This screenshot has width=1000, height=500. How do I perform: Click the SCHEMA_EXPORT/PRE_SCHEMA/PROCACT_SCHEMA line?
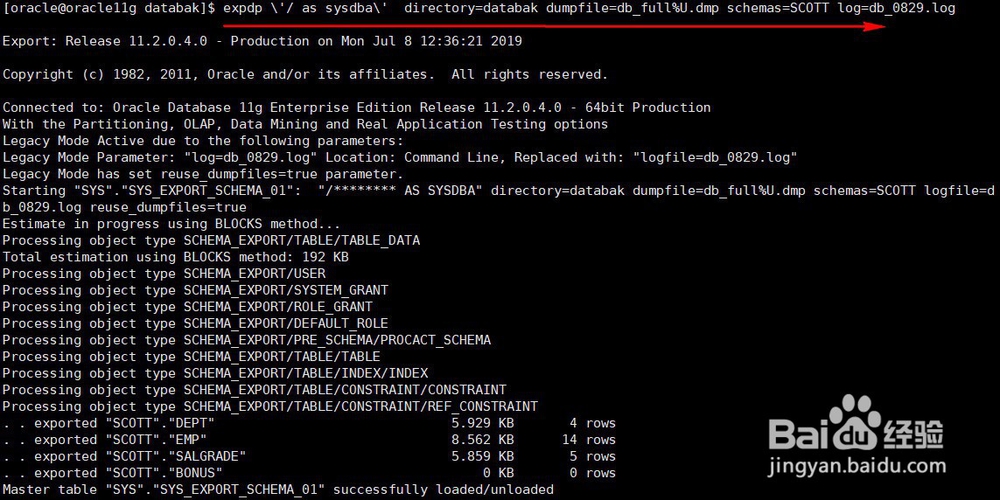[x=247, y=340]
